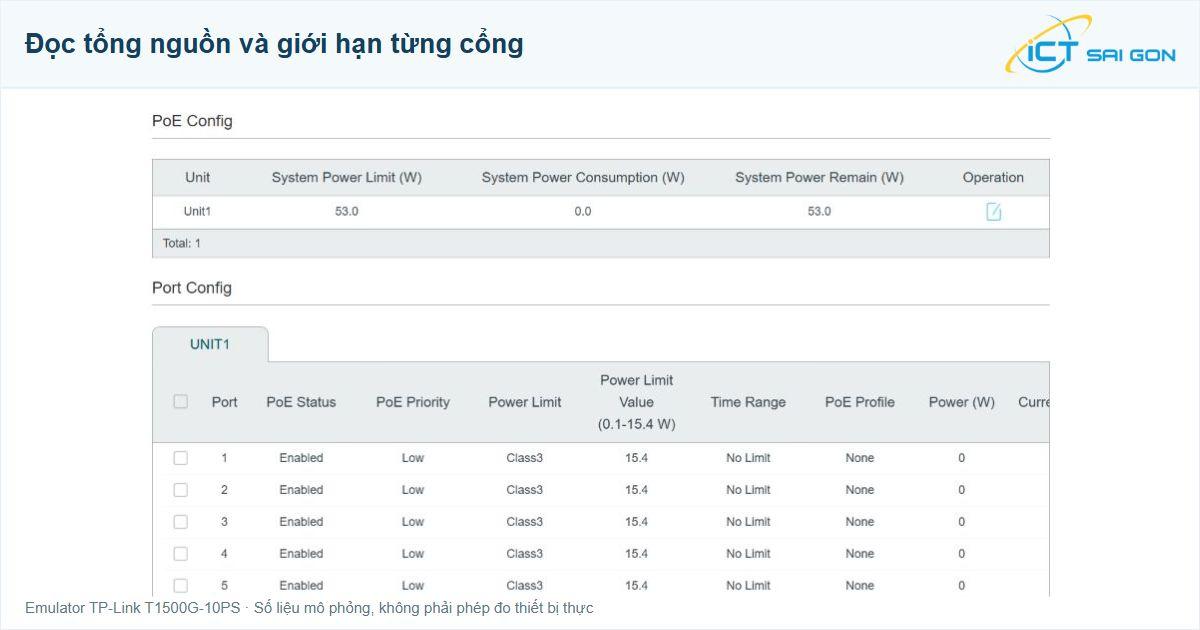1200x630 pixels.
Task: Click the Port Config section title
Action: click(192, 288)
